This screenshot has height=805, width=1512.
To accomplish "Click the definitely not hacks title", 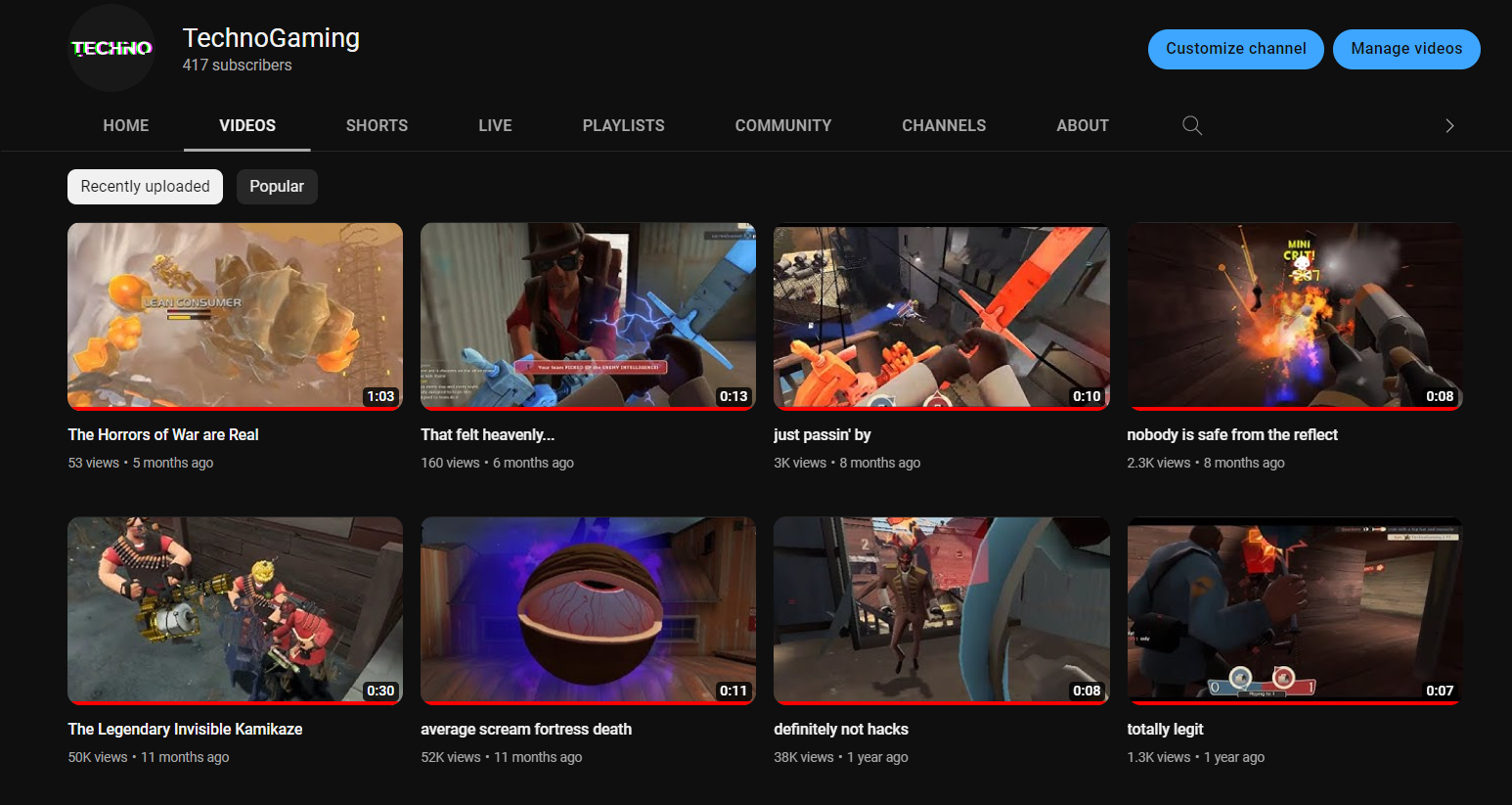I will [x=841, y=730].
